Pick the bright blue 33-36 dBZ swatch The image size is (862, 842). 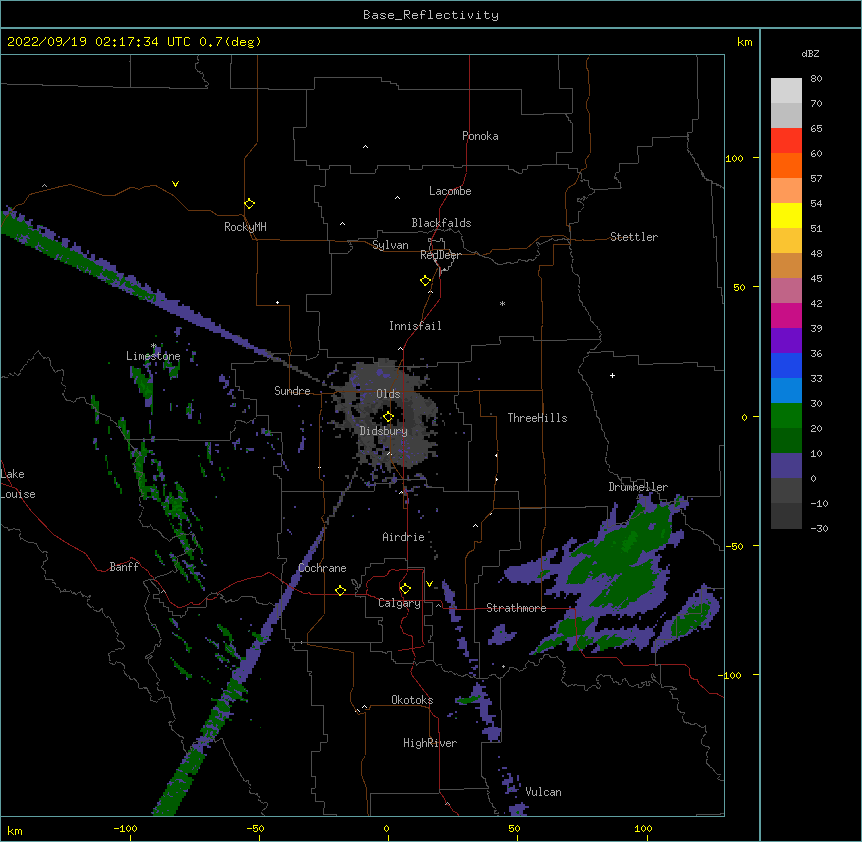click(786, 365)
